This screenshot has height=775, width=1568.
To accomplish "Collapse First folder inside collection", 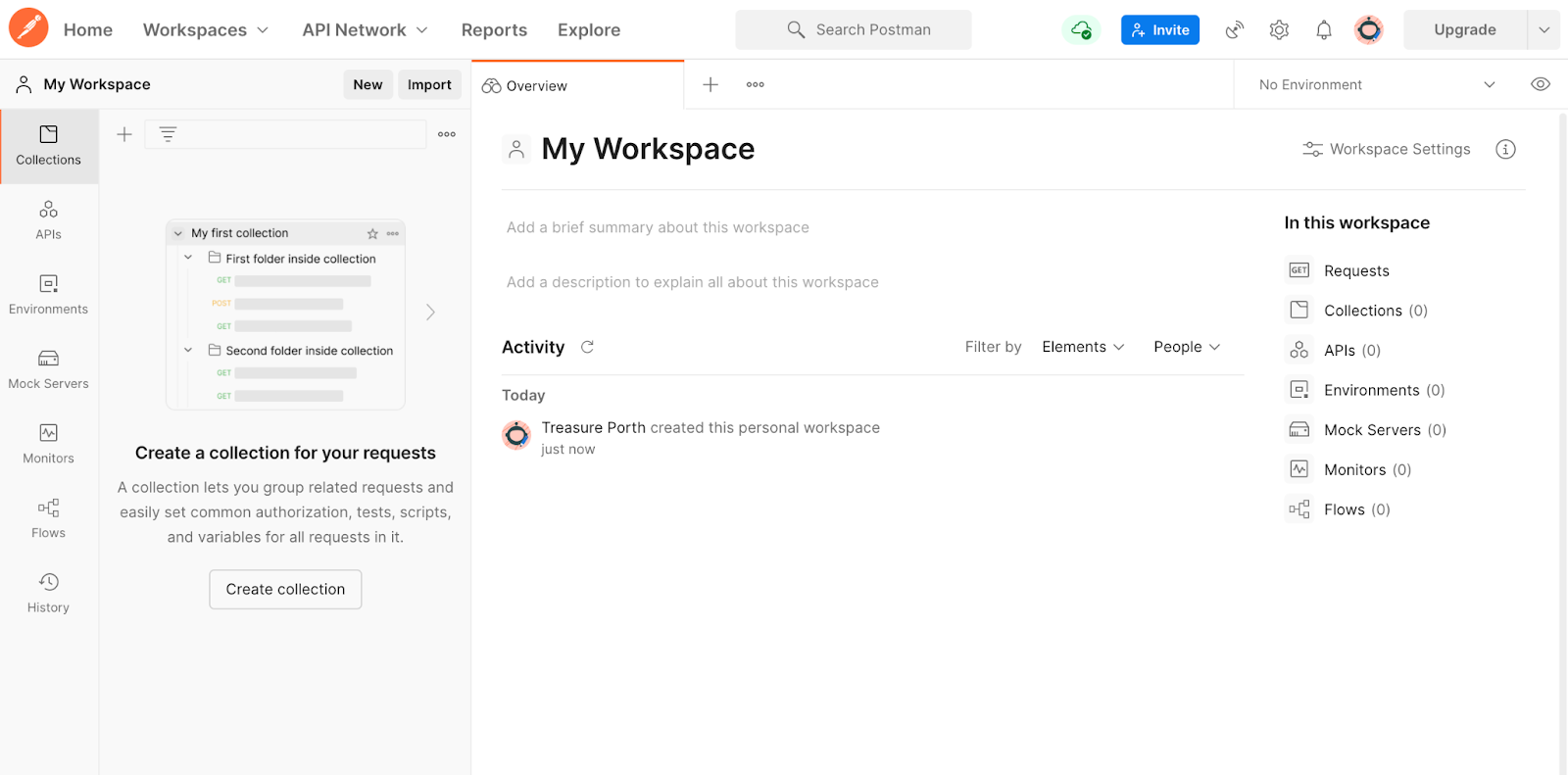I will 188,258.
